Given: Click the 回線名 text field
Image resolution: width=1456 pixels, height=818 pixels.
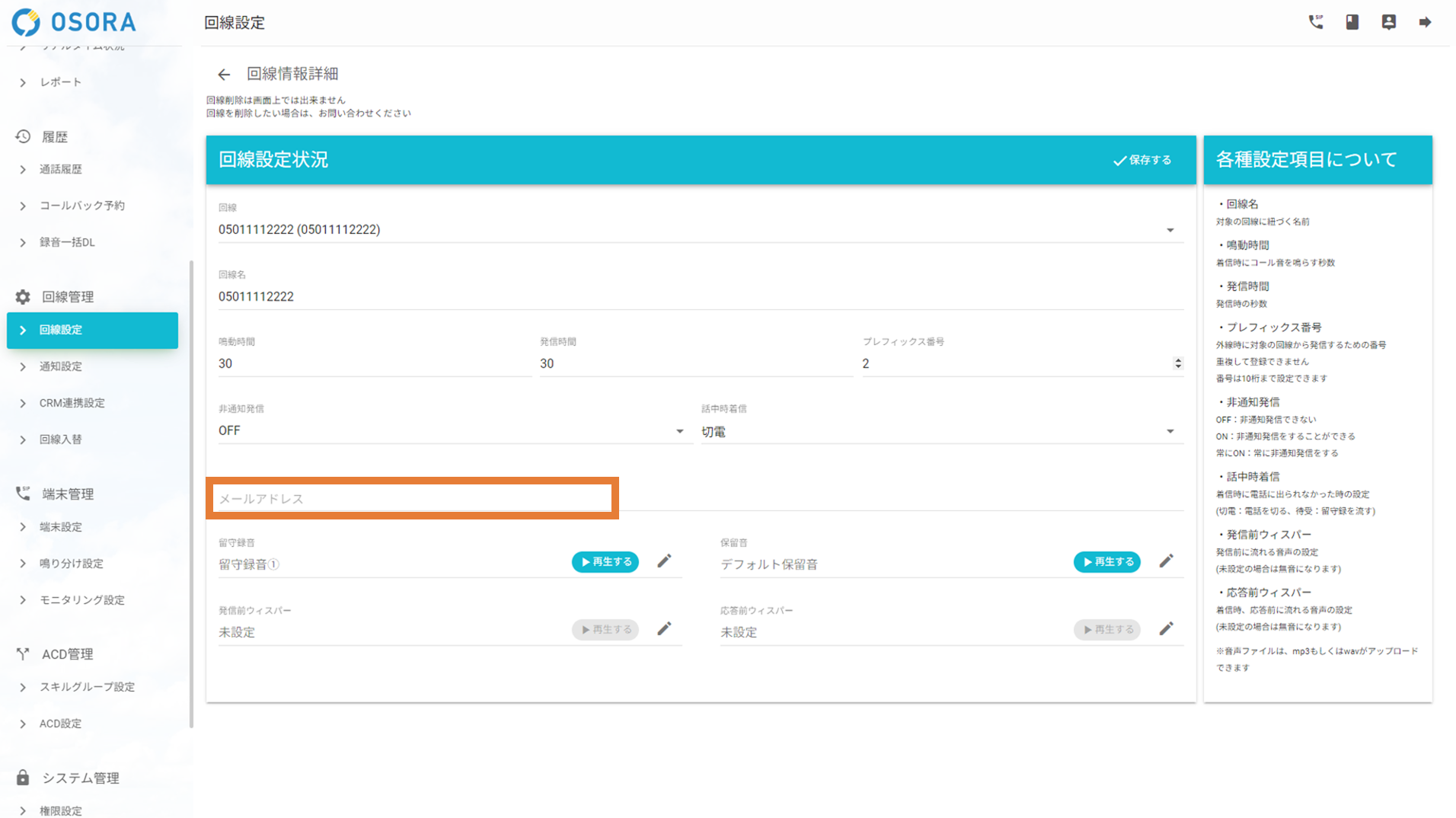Looking at the screenshot, I should (x=699, y=296).
